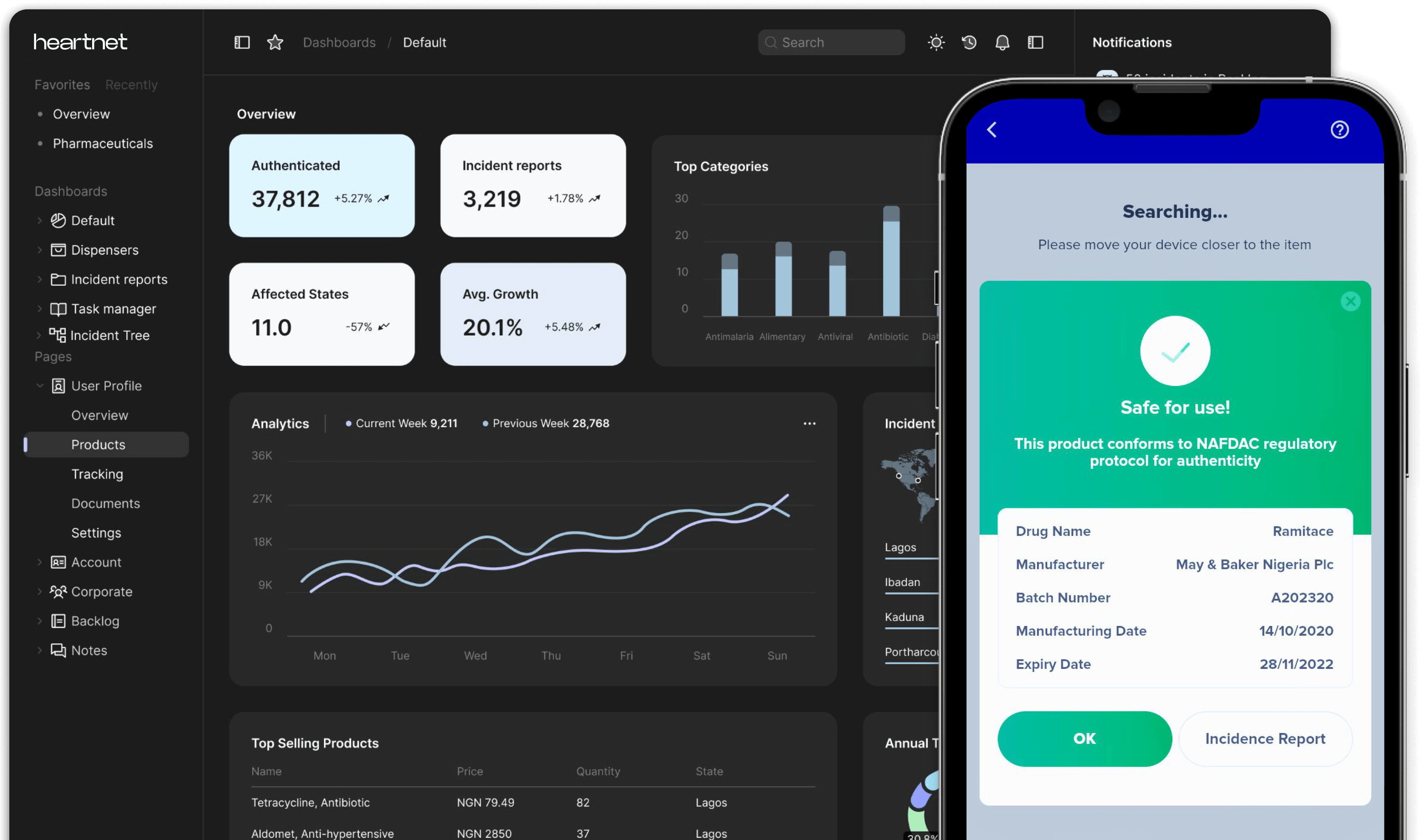This screenshot has height=840, width=1426.
Task: Open Dashboards breadcrumb link
Action: click(x=339, y=42)
